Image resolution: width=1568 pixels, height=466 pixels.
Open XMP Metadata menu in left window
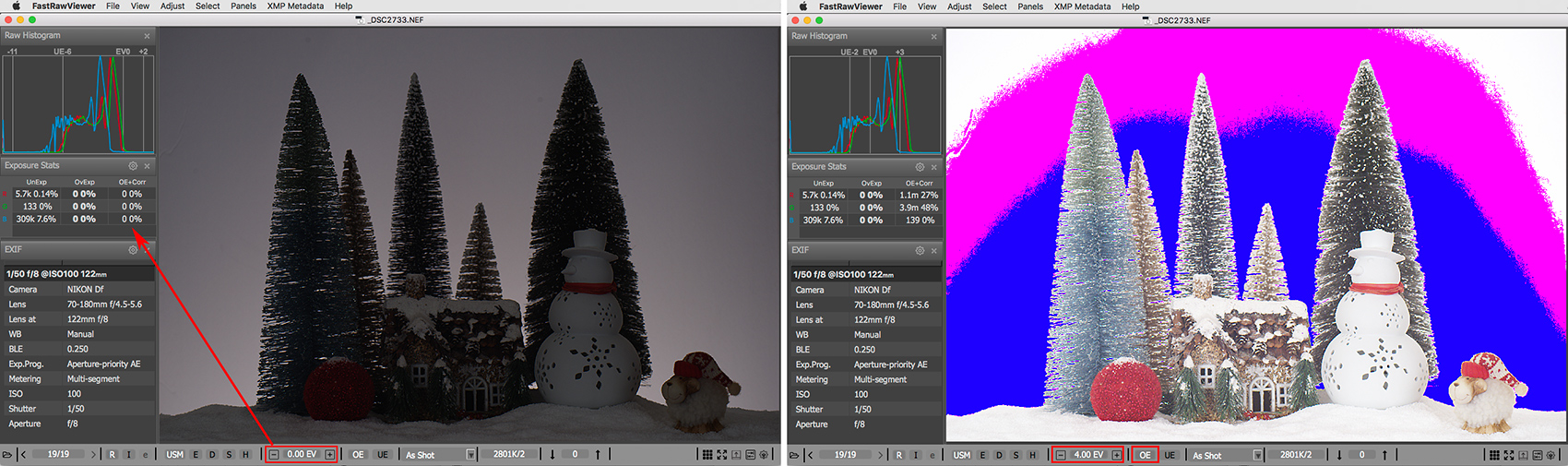(295, 6)
